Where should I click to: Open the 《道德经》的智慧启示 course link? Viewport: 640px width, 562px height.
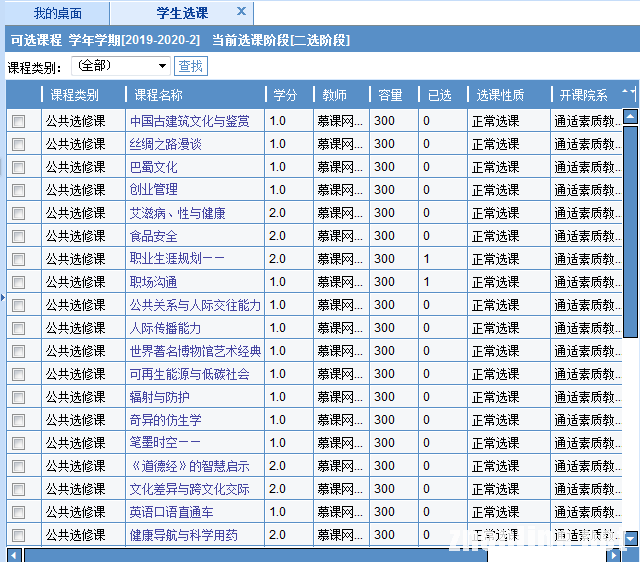point(189,466)
